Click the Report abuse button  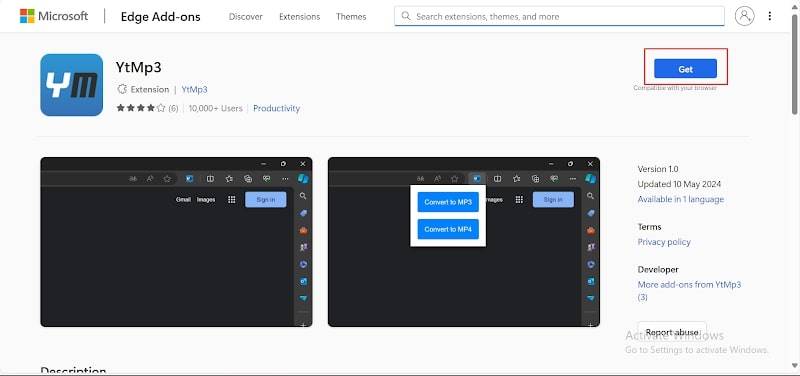(x=672, y=332)
